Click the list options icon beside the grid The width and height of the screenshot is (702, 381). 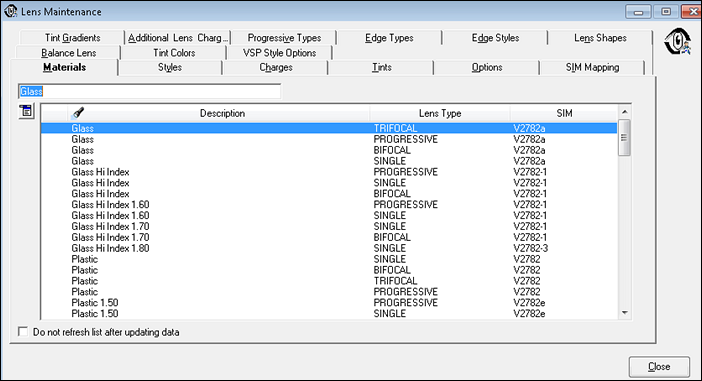click(x=26, y=111)
